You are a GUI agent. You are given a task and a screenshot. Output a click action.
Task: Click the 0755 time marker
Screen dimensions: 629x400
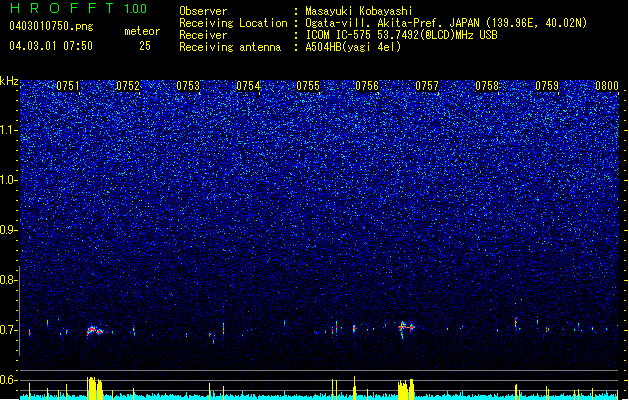click(x=308, y=86)
